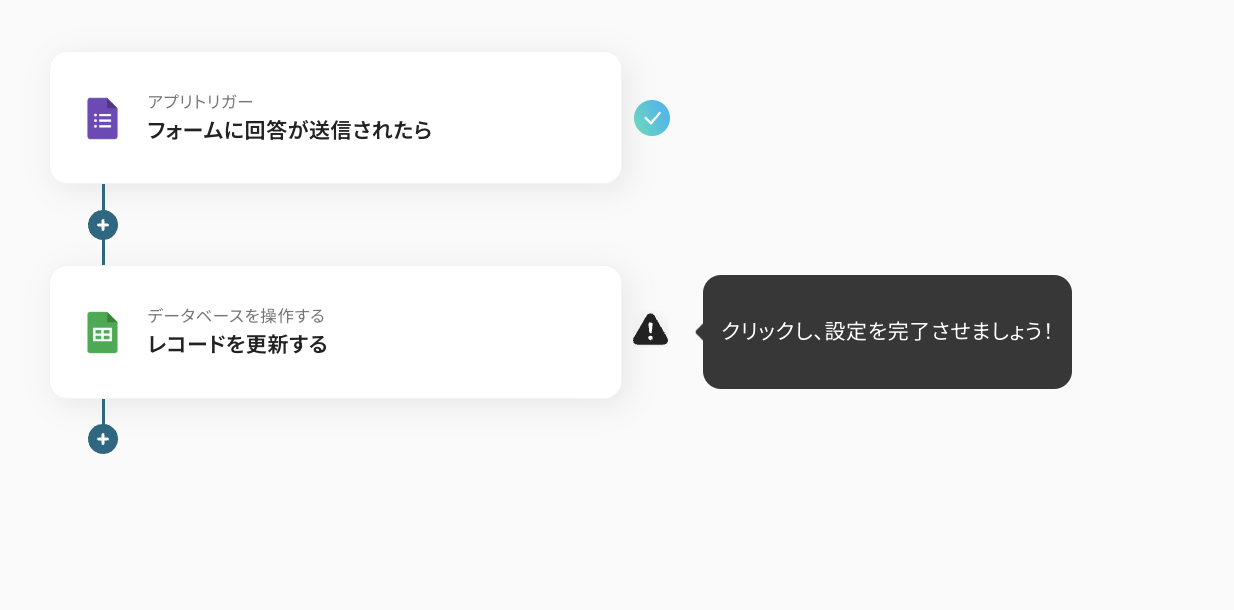Add a step below レコードを更新する

(103, 439)
